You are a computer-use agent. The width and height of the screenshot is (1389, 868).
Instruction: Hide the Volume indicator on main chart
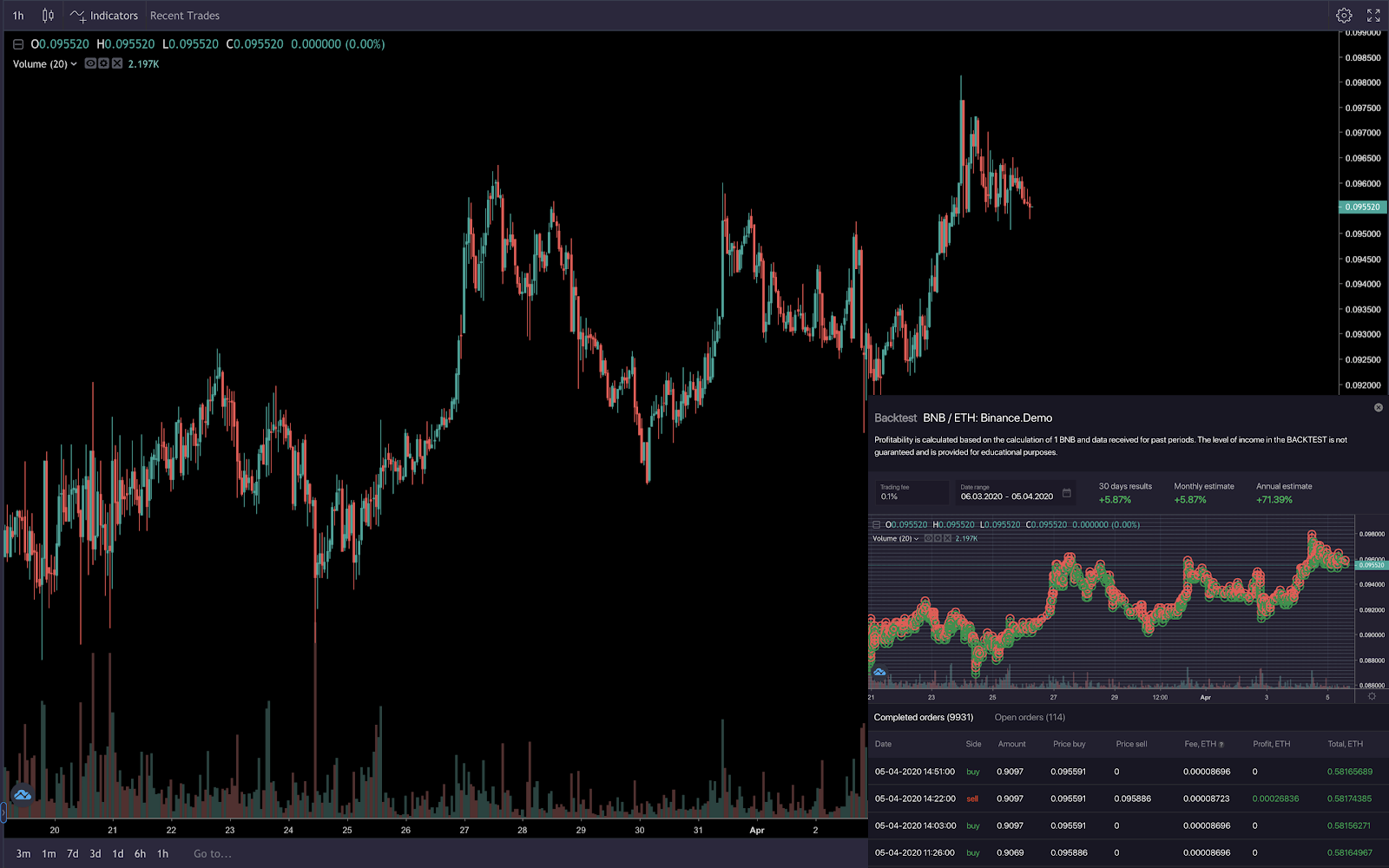tap(90, 63)
